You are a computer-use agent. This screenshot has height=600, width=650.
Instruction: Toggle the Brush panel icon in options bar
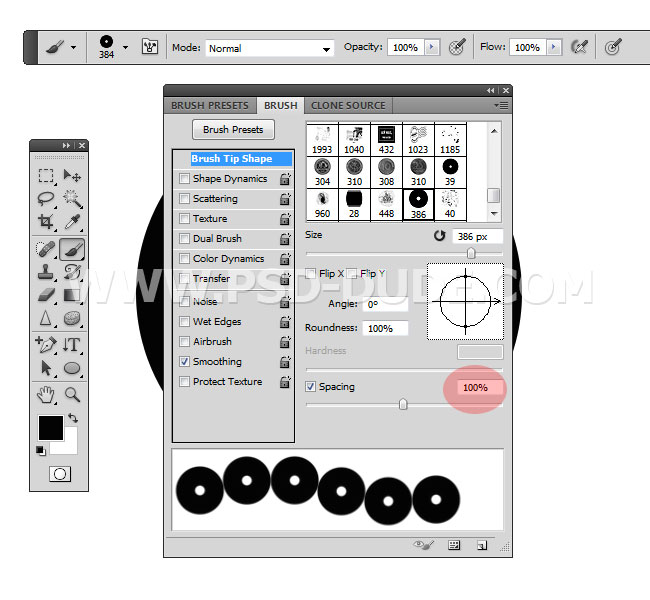[x=150, y=46]
